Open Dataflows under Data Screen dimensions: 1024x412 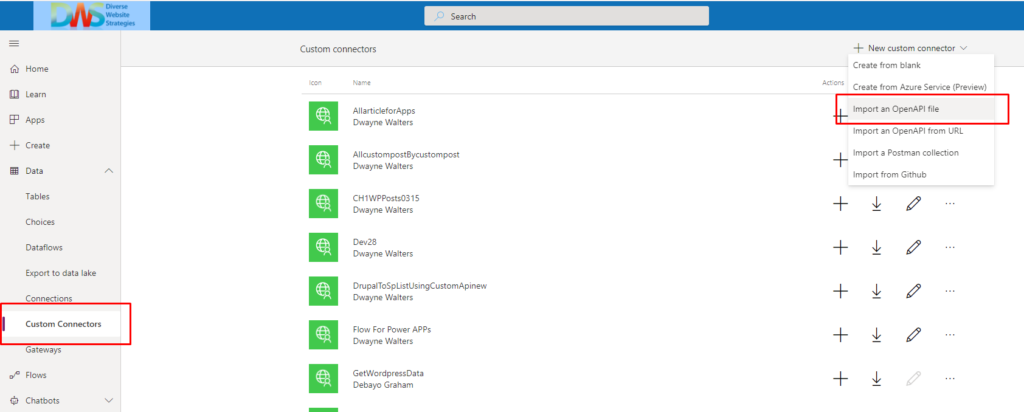pyautogui.click(x=44, y=247)
